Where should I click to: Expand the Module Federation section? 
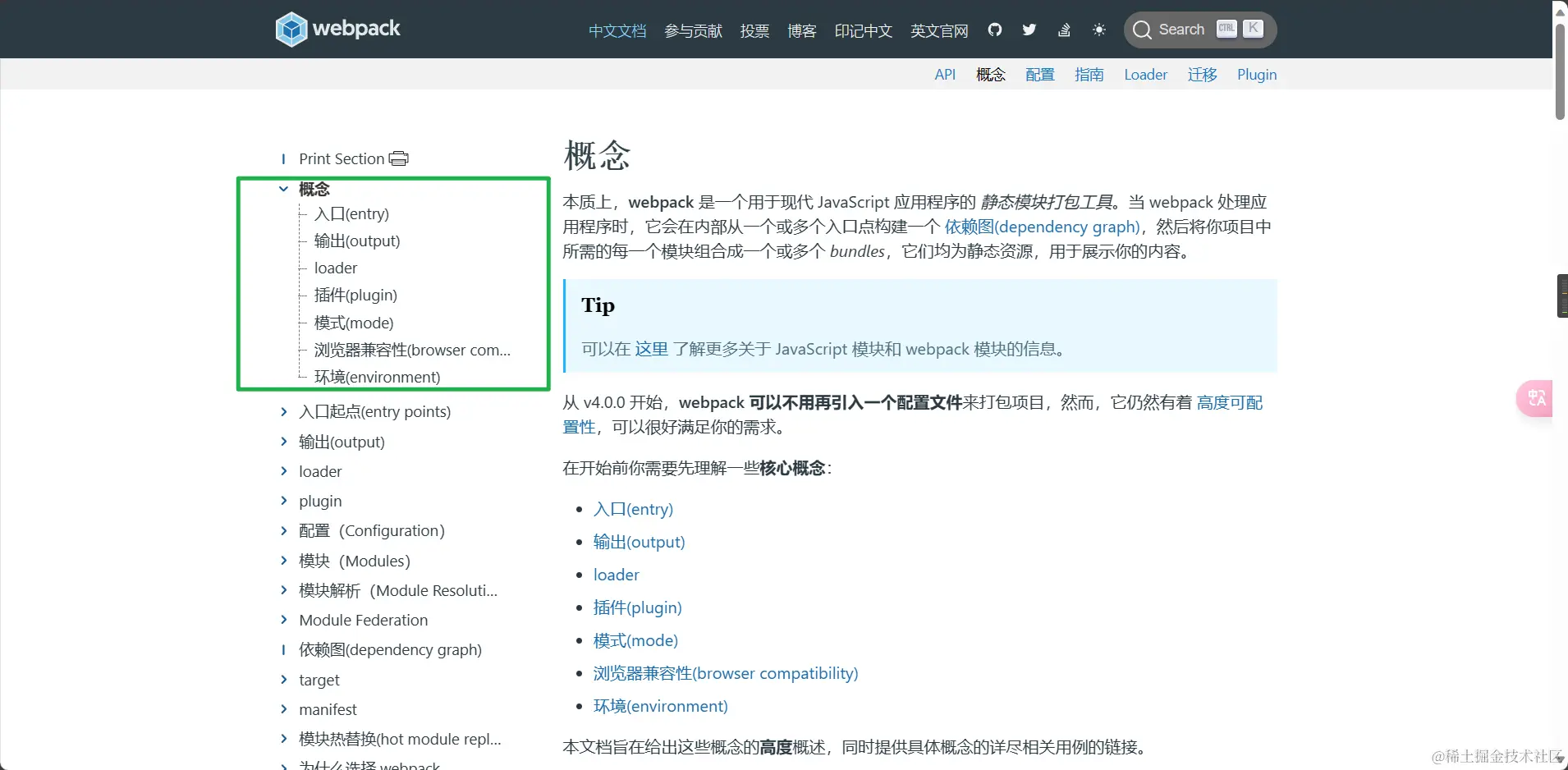(283, 620)
